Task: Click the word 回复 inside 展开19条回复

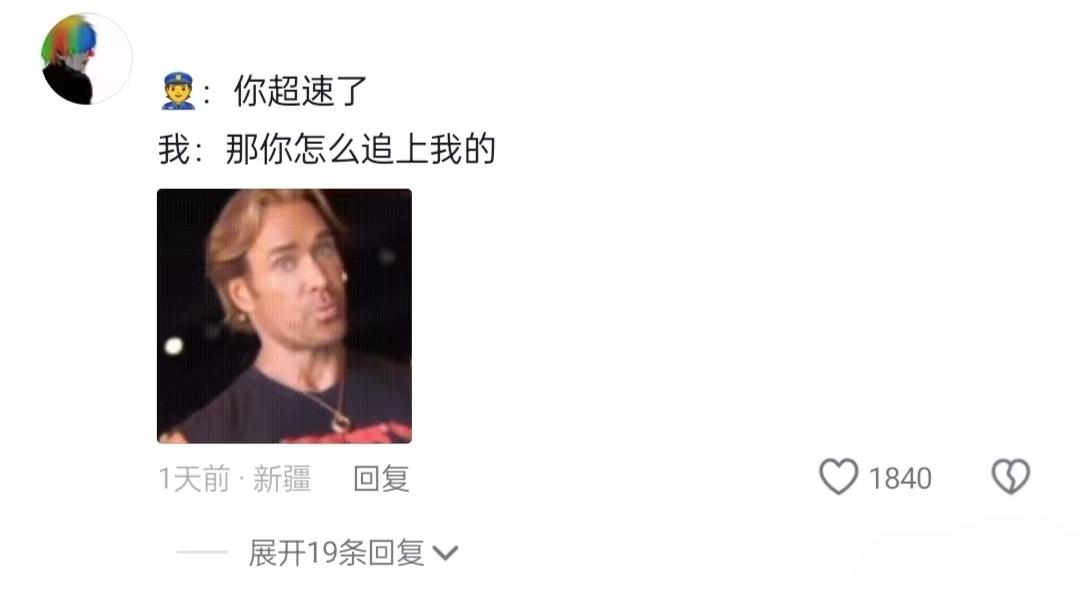Action: [395, 553]
